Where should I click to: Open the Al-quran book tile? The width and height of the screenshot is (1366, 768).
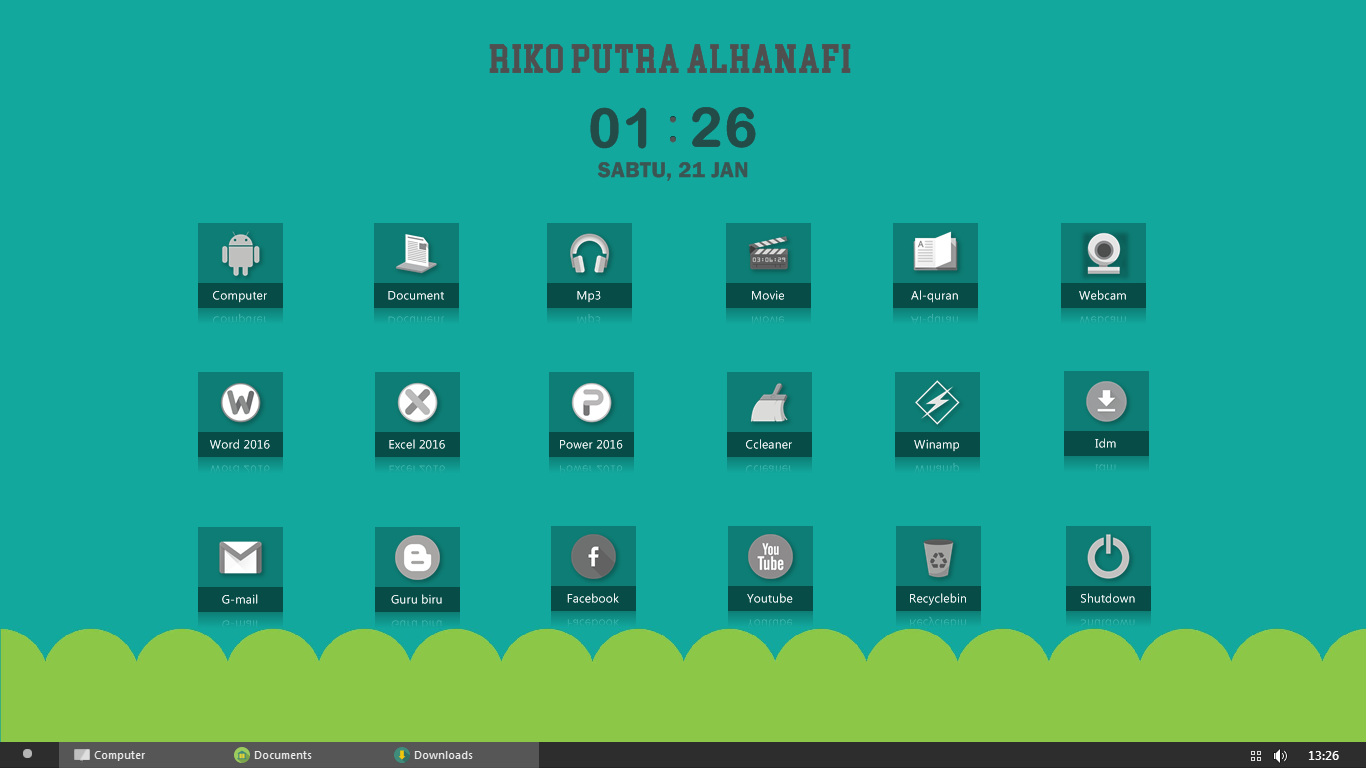coord(935,265)
